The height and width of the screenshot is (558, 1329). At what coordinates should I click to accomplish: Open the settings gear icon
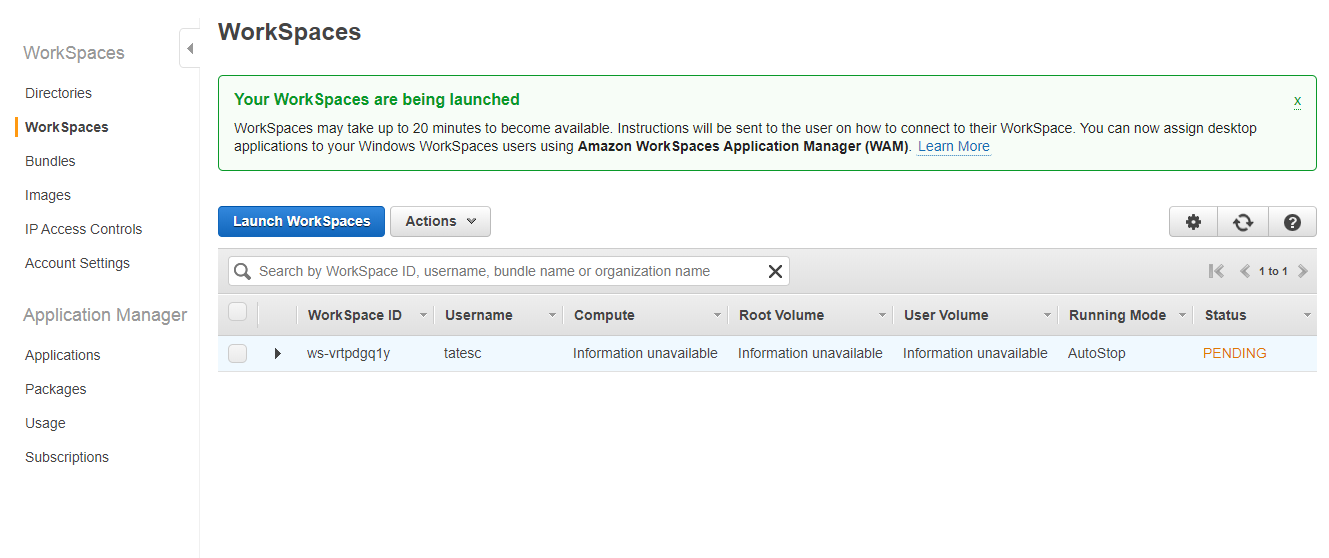tap(1193, 222)
